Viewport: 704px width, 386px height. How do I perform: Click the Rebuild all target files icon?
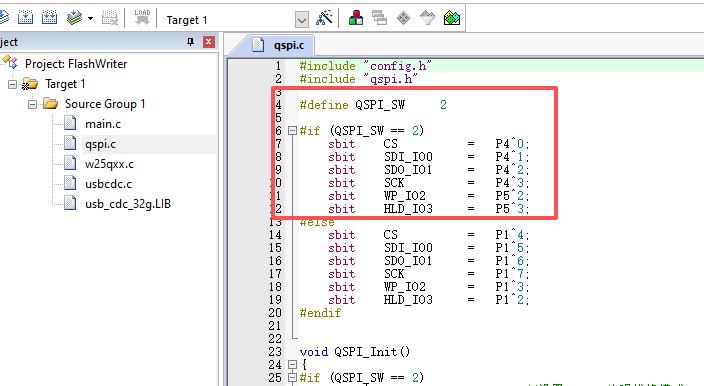[x=49, y=18]
